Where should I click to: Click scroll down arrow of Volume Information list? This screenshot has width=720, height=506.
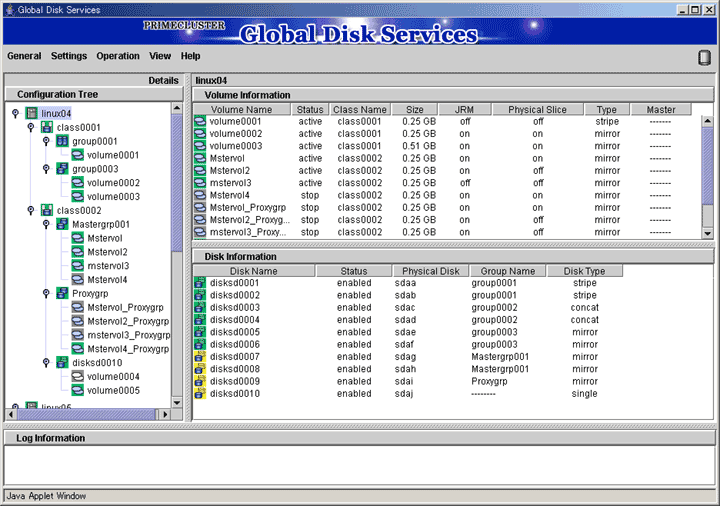click(707, 233)
